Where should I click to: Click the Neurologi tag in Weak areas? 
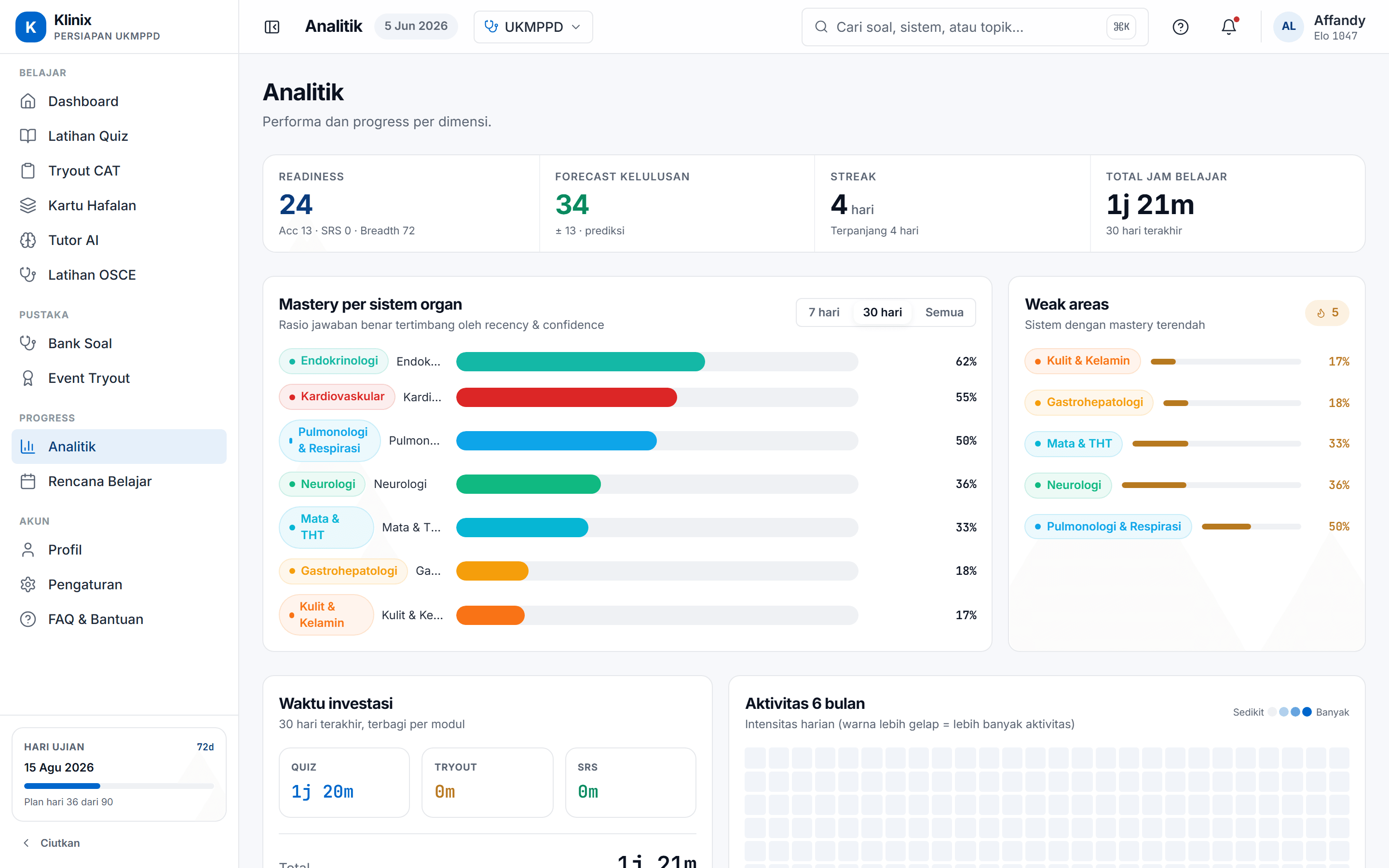1068,485
